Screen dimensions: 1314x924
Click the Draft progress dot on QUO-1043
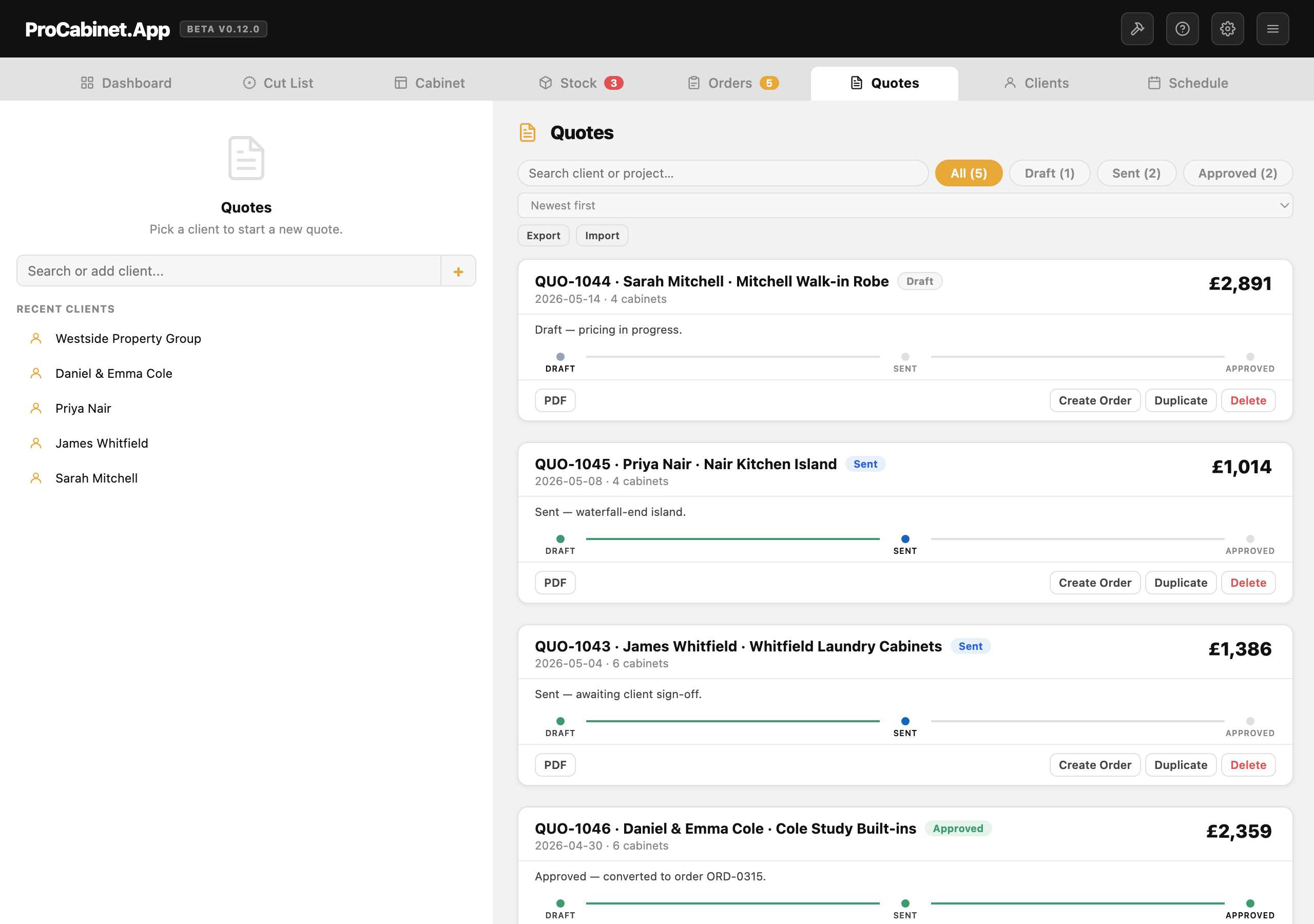click(561, 721)
